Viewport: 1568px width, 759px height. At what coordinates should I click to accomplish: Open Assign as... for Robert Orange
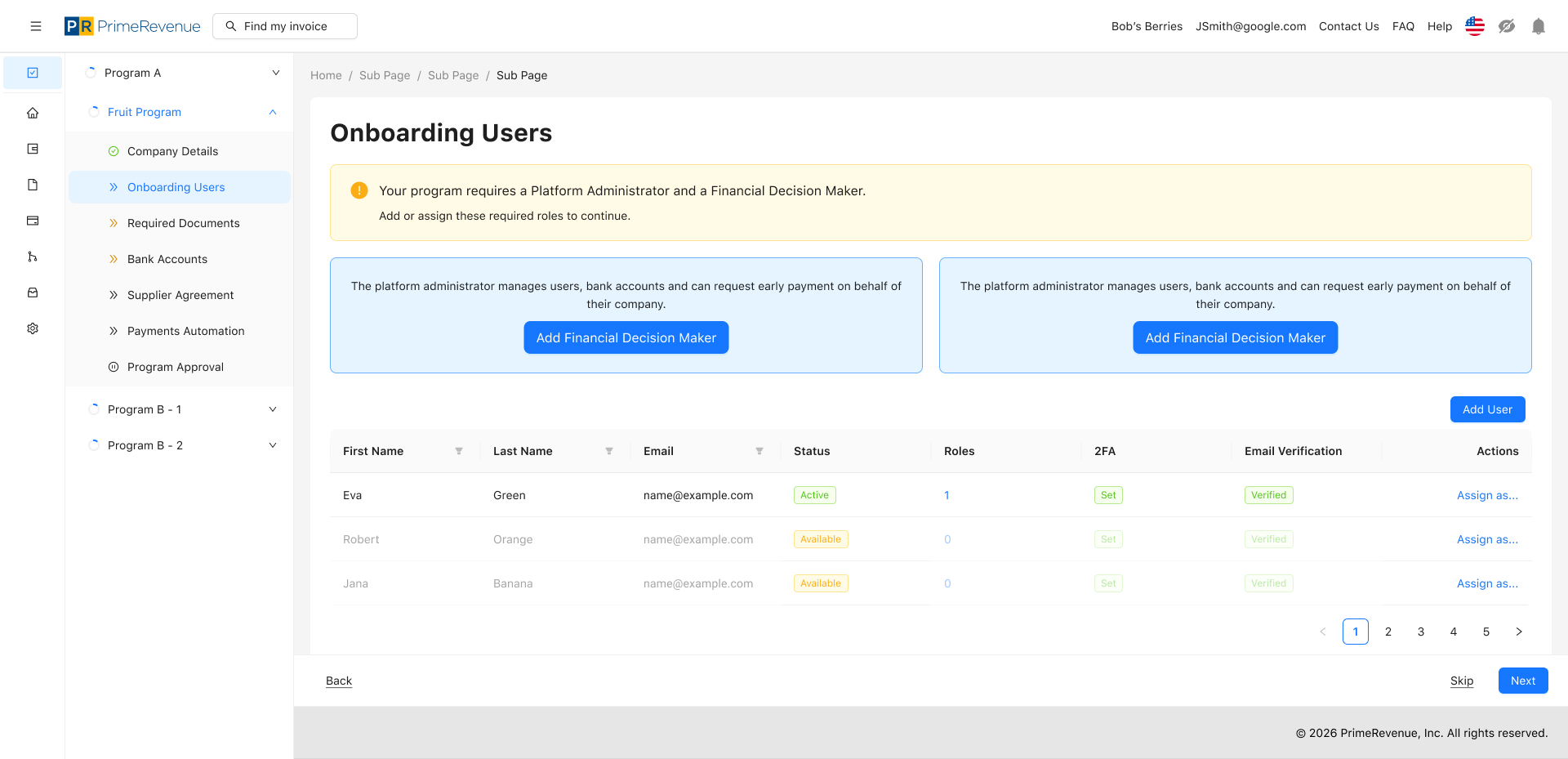[x=1487, y=539]
